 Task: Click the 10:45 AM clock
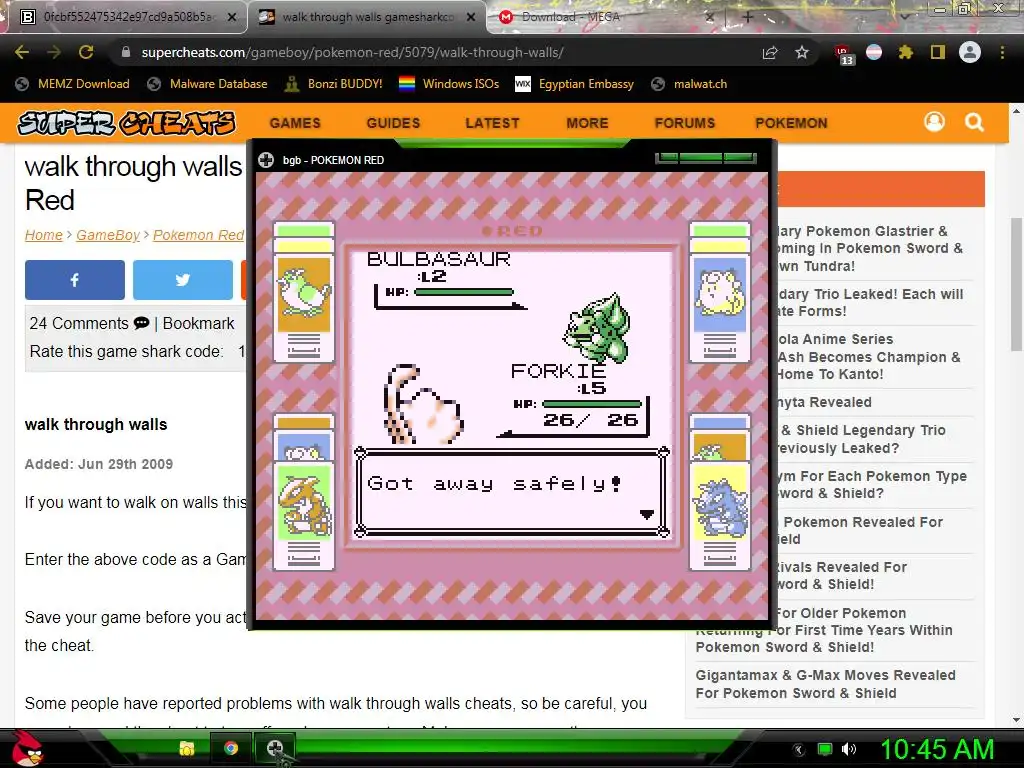tap(938, 749)
